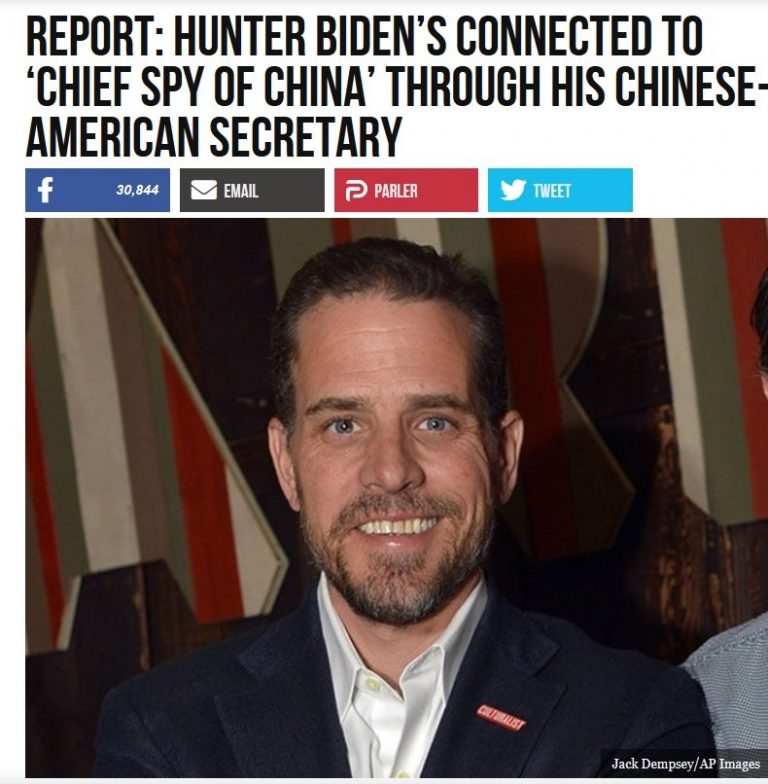Post the article using the TWEET label
The width and height of the screenshot is (768, 784).
(552, 191)
